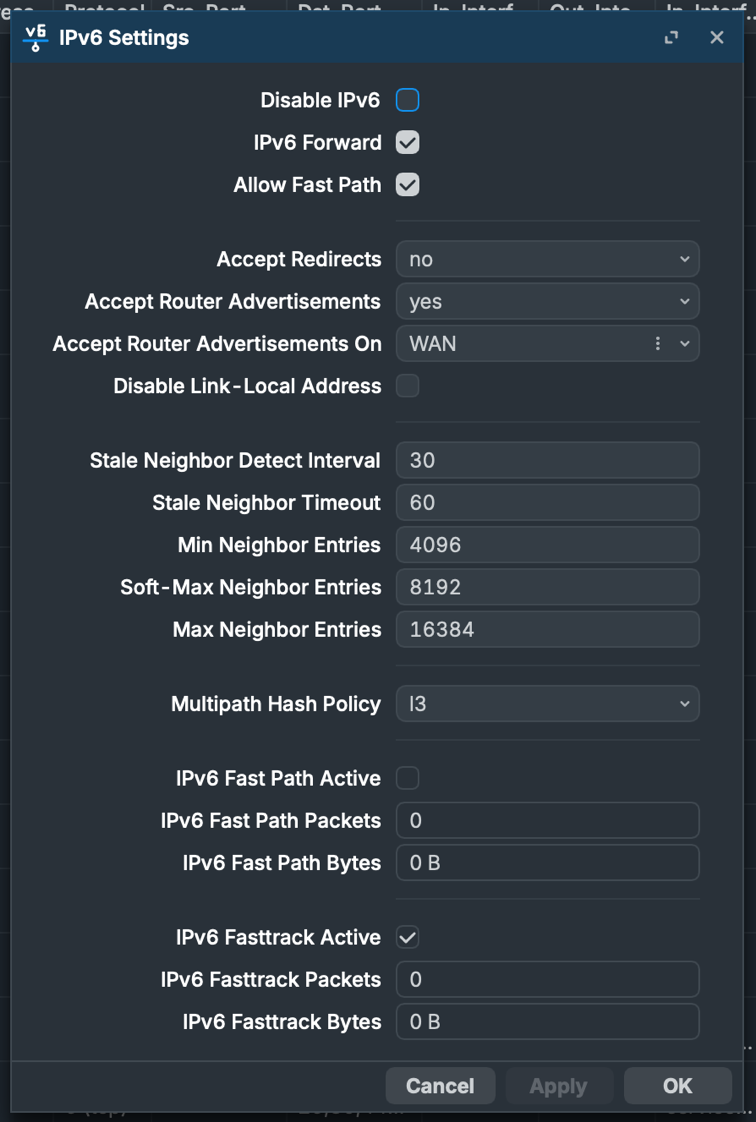Open the Accept Redirects dropdown

(x=548, y=260)
